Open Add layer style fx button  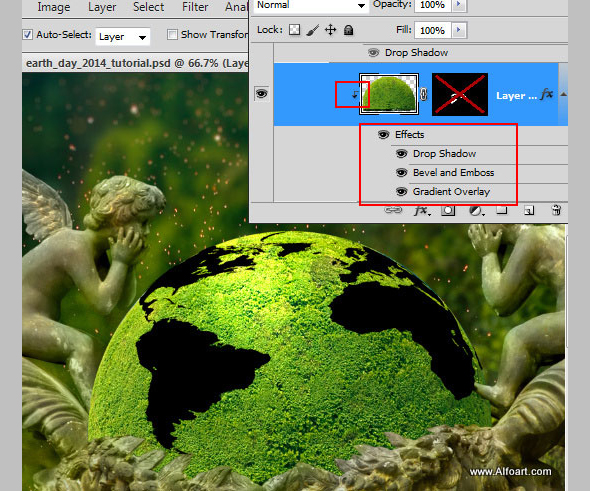click(x=422, y=211)
